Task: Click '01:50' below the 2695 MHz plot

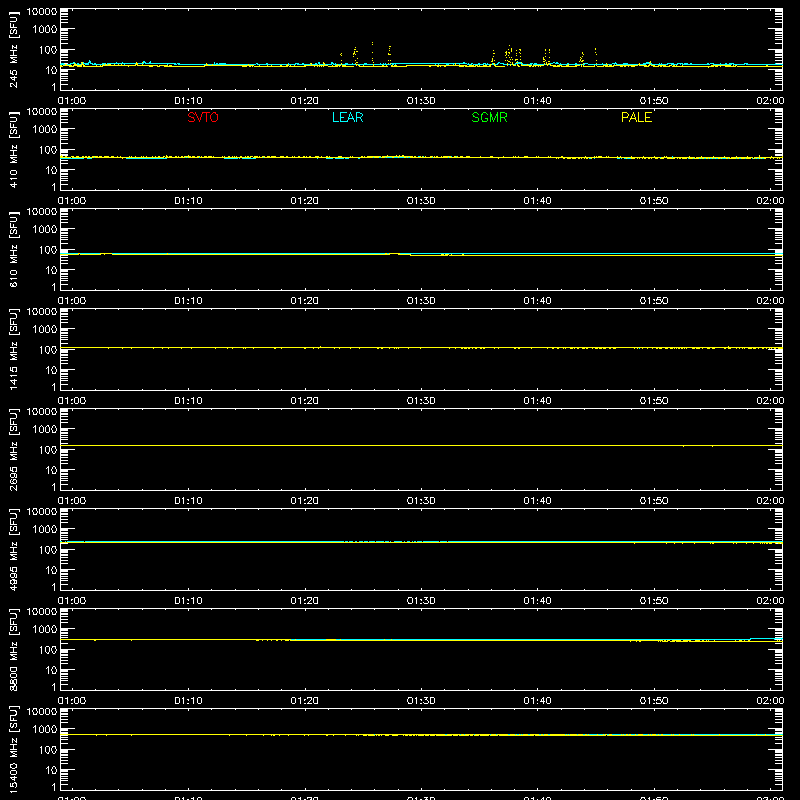Action: tap(654, 501)
